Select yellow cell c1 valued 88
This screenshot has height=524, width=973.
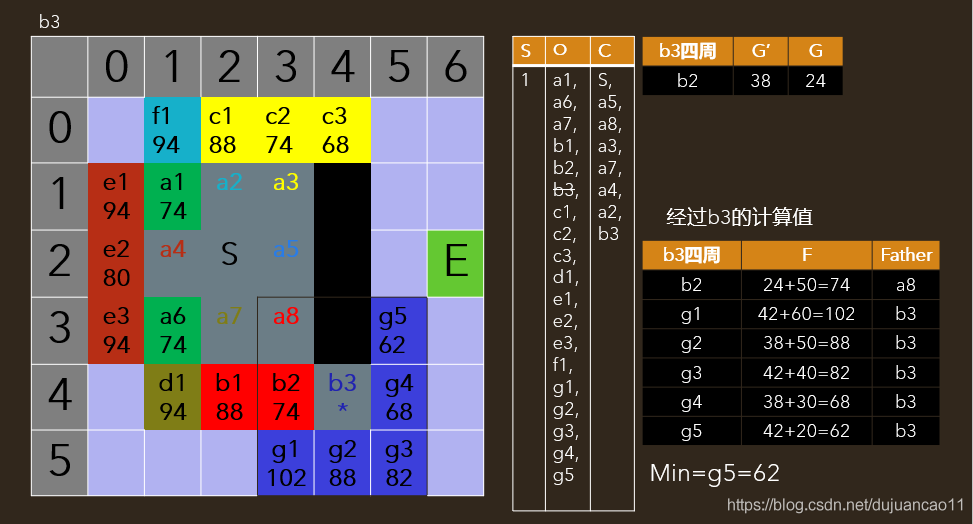click(229, 130)
